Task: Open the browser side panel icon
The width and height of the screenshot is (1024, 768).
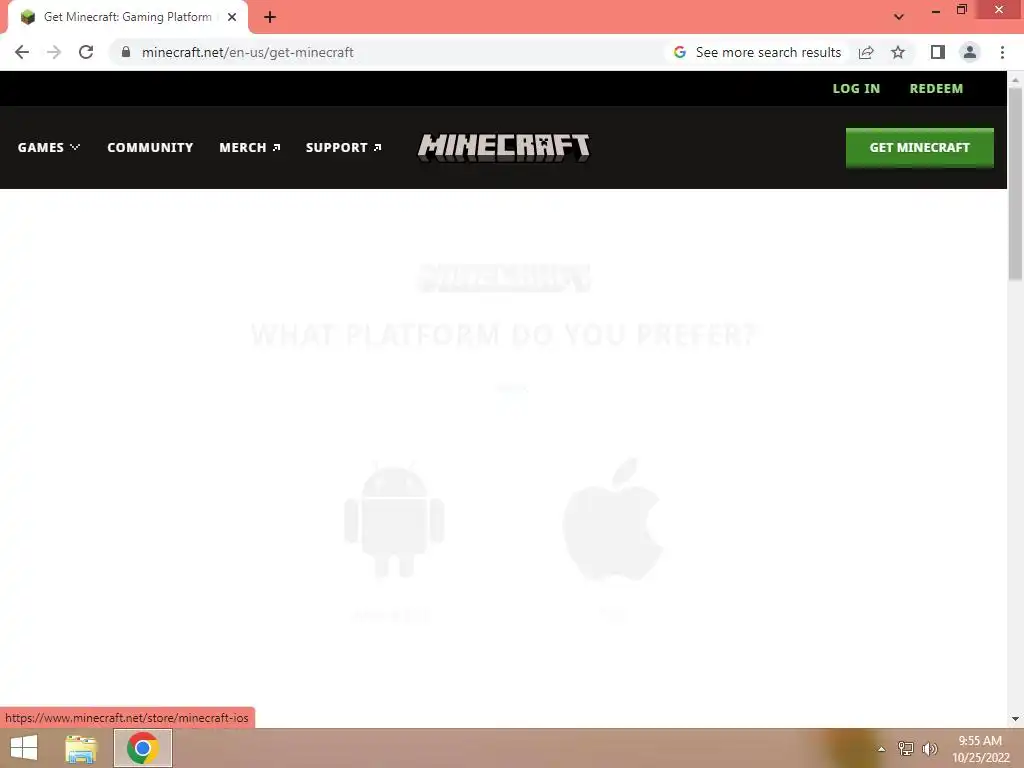Action: click(x=938, y=52)
